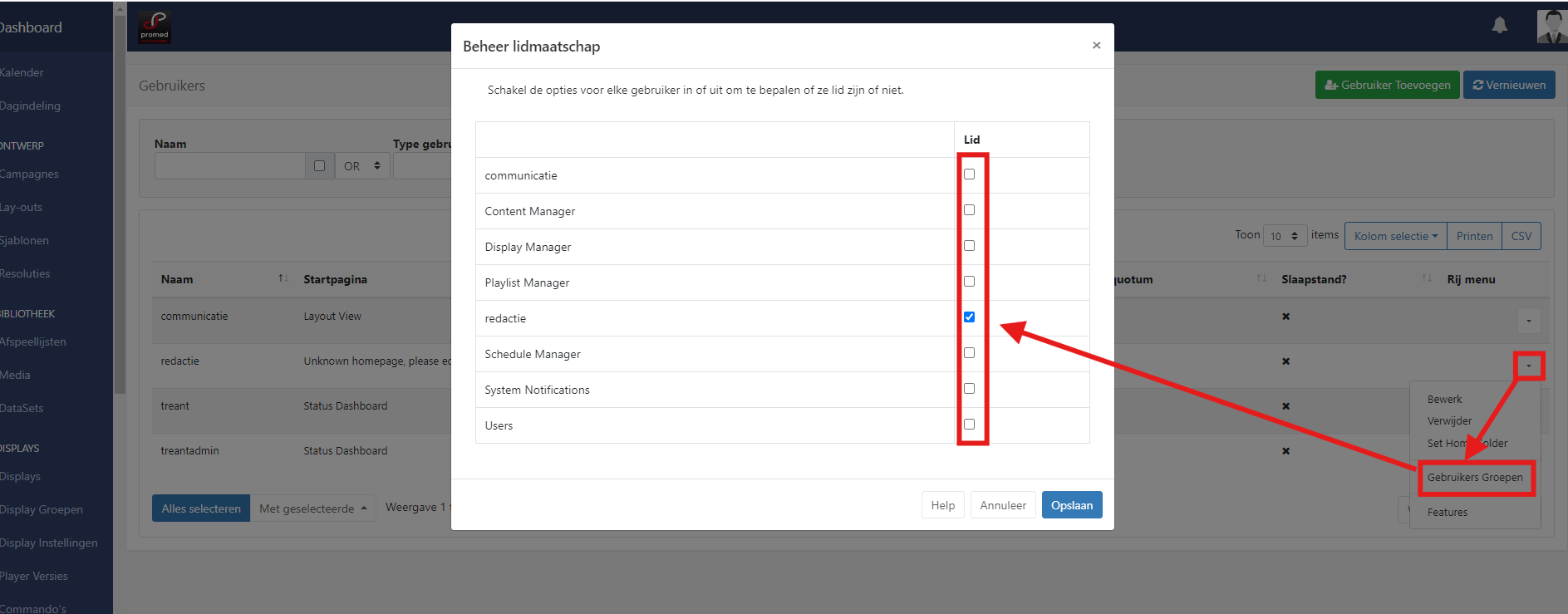
Task: Open the Kolom selectie dropdown
Action: tap(1395, 236)
